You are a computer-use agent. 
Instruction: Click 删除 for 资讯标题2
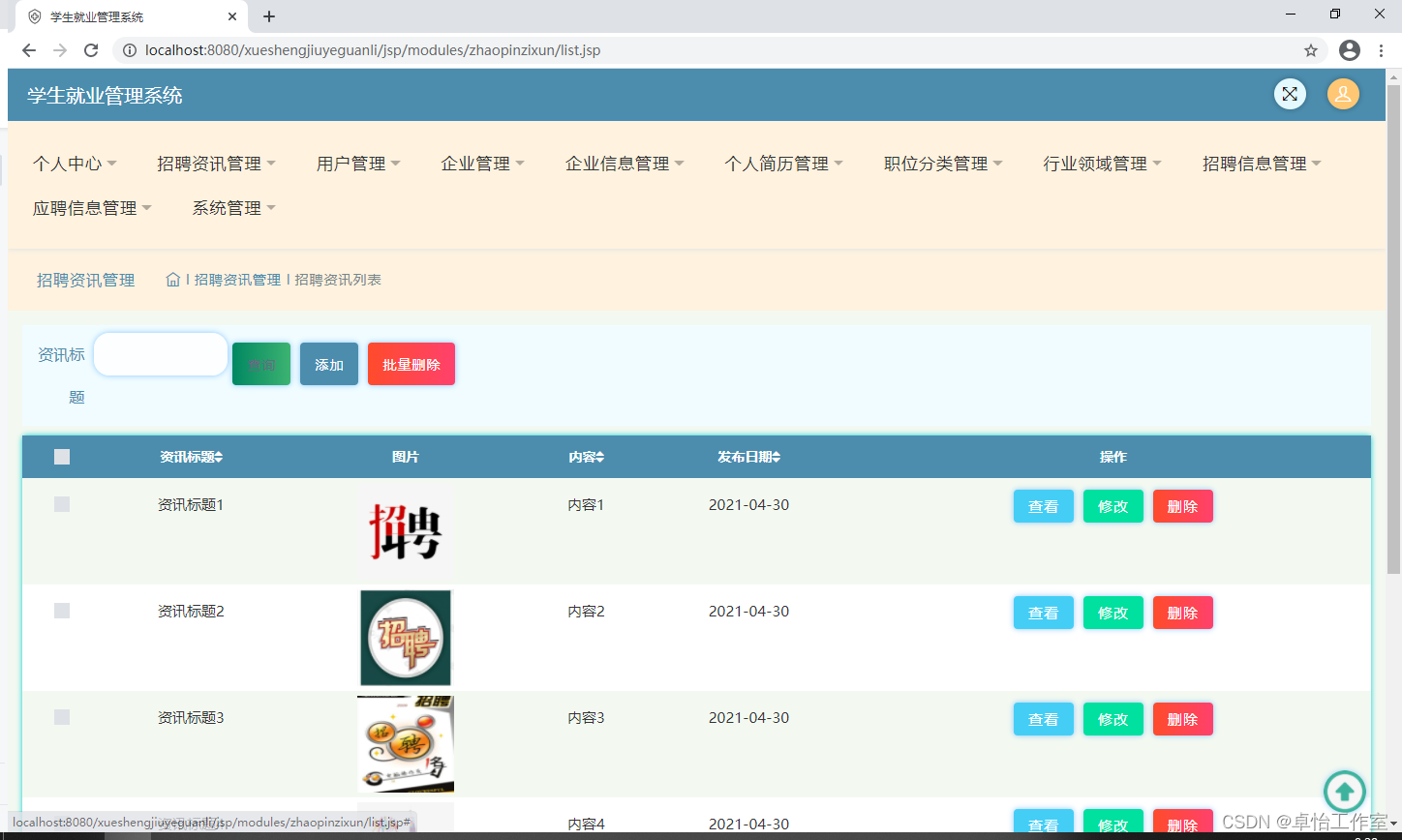coord(1183,613)
